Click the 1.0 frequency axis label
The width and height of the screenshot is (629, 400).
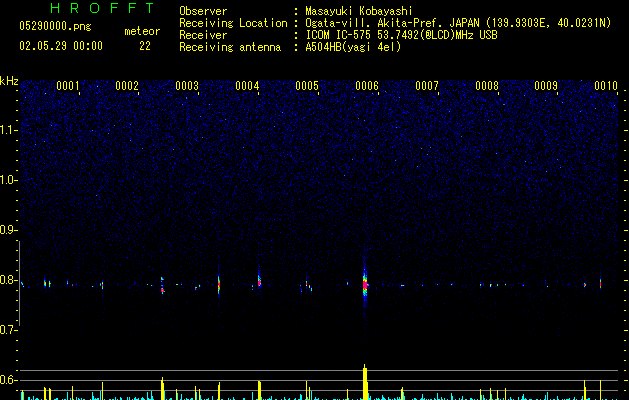coord(8,180)
